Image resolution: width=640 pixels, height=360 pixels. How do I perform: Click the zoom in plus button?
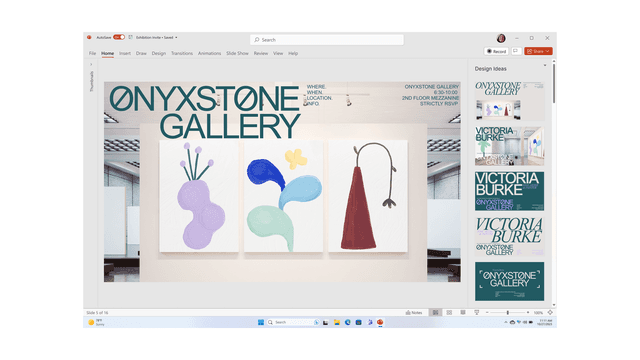528,313
